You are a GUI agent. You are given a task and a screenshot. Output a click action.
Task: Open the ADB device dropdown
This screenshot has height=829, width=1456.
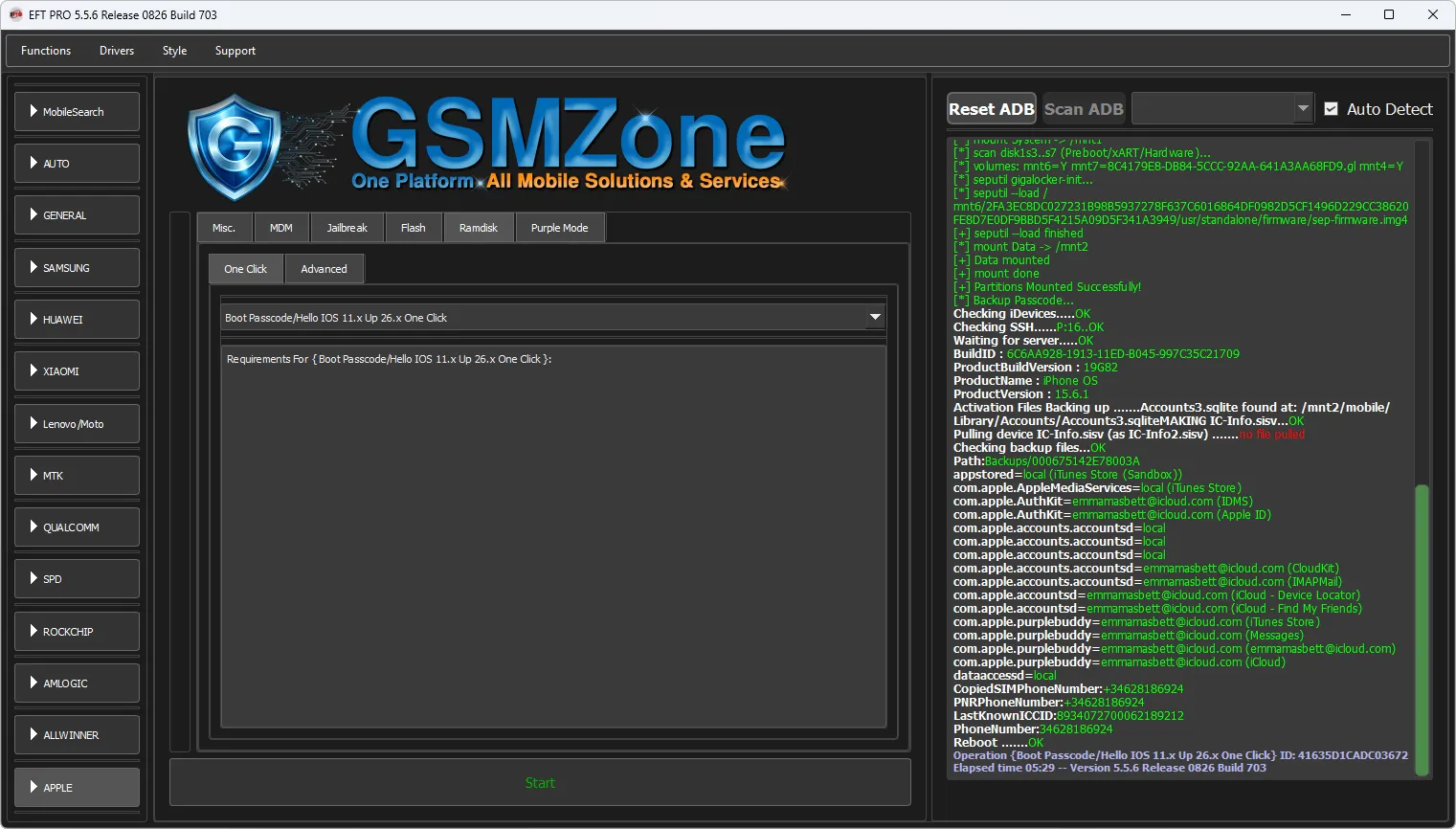tap(1221, 109)
